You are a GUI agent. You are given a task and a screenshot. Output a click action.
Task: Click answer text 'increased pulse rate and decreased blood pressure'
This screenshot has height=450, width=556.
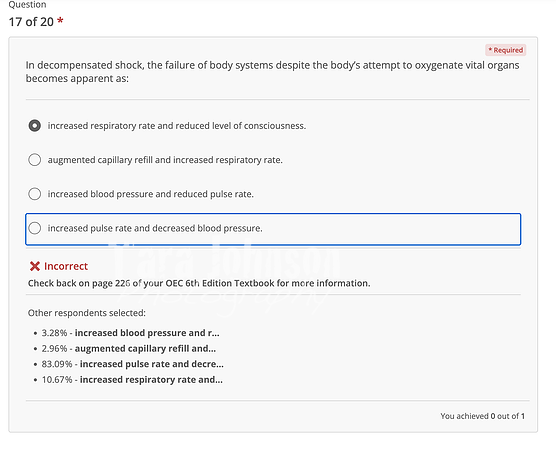pos(155,228)
